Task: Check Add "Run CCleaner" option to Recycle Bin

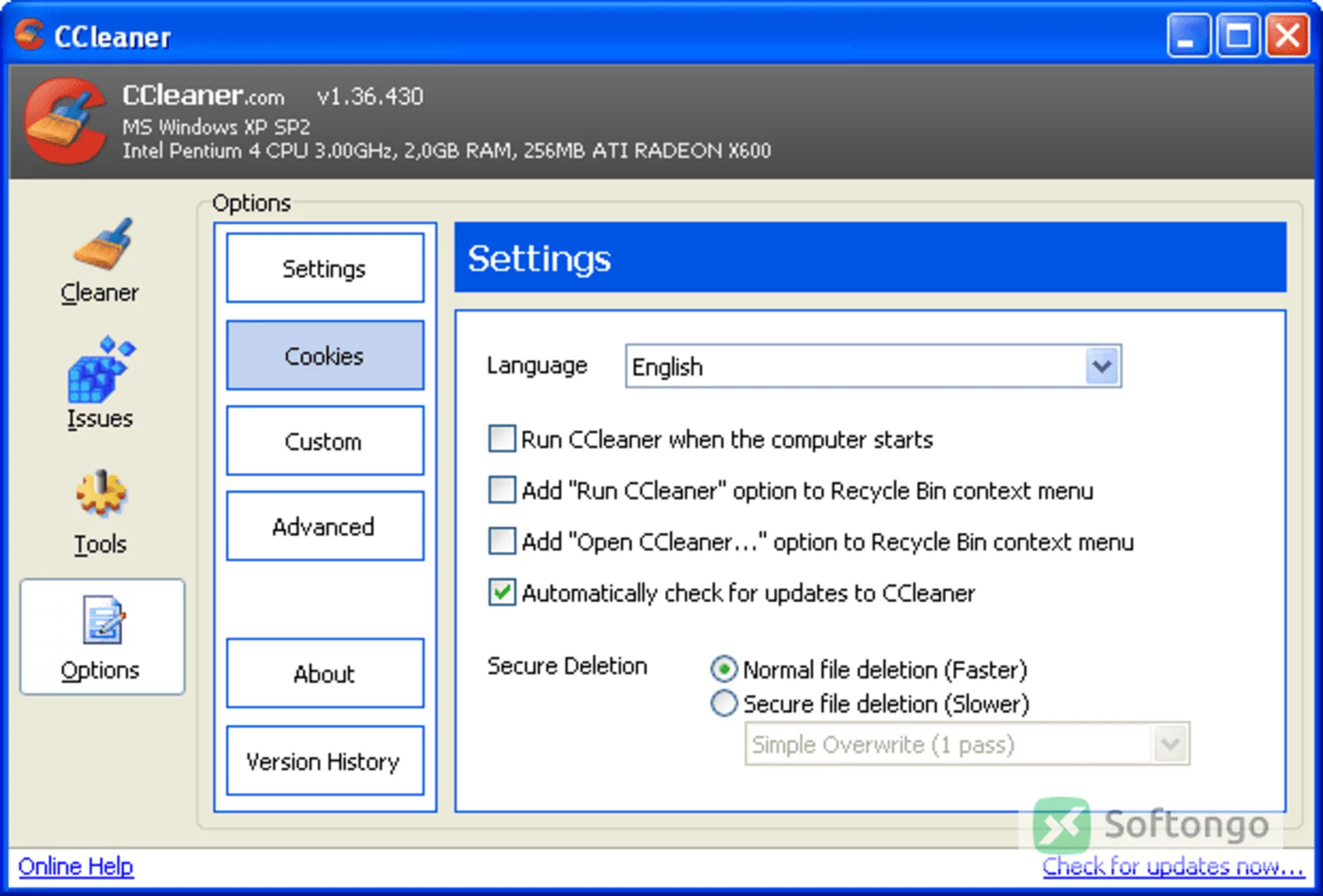Action: pos(502,490)
